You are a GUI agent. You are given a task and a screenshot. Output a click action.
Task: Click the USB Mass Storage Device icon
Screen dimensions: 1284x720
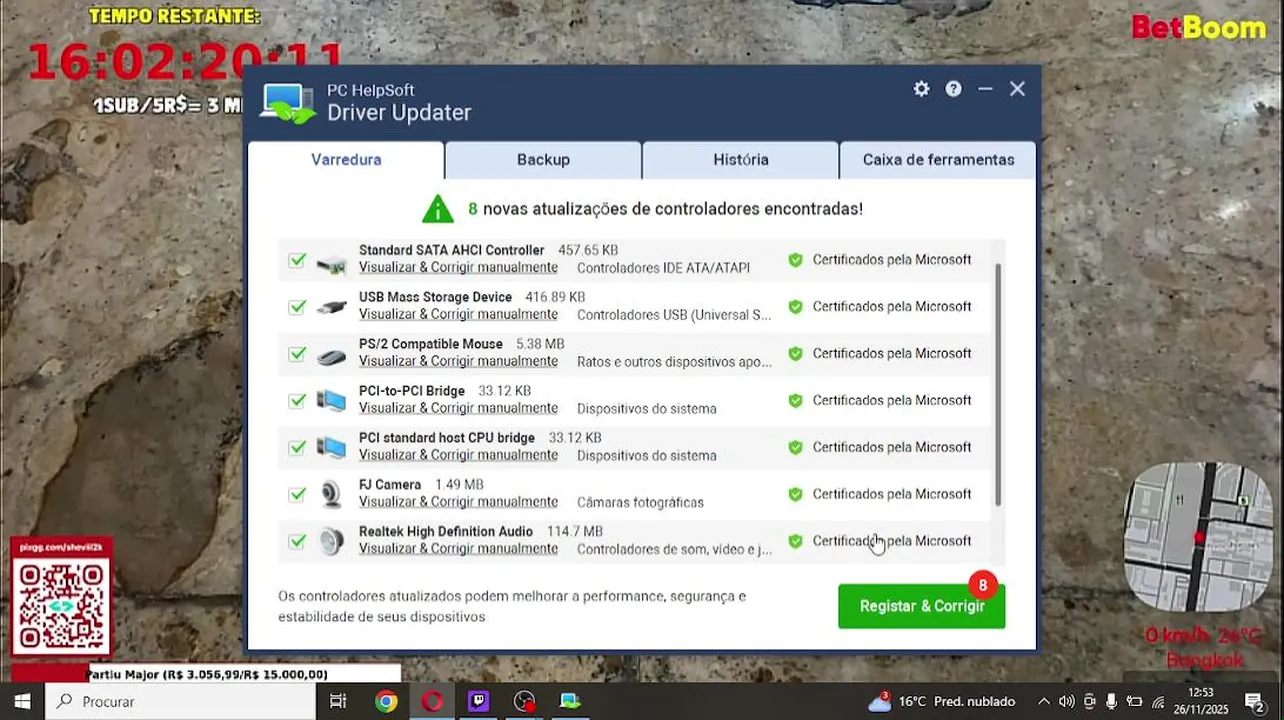[x=331, y=307]
